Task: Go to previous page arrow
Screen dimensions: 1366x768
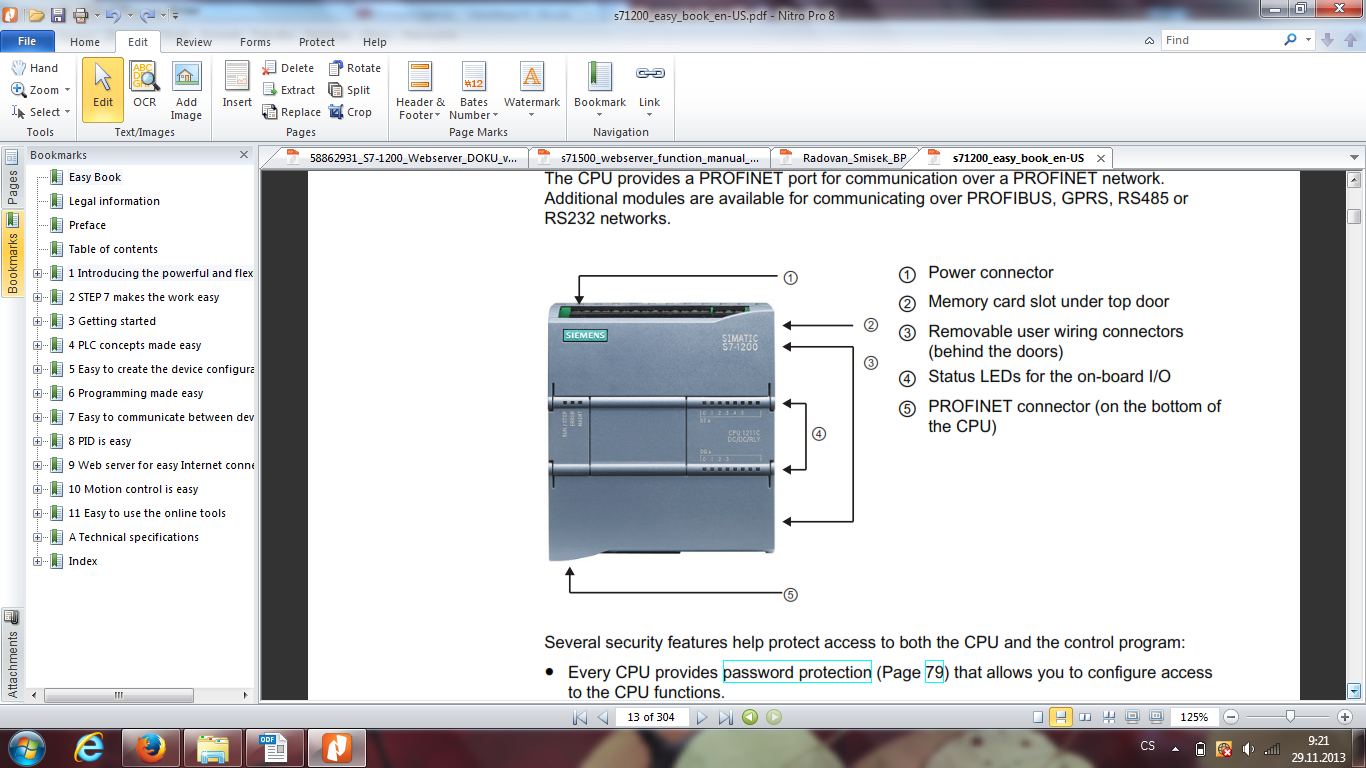Action: 603,717
